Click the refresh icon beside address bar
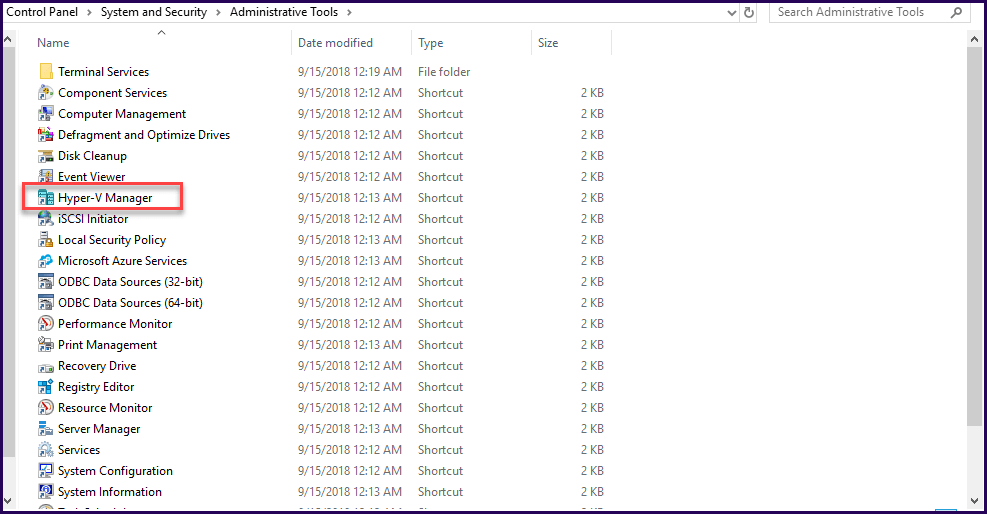 pos(748,12)
